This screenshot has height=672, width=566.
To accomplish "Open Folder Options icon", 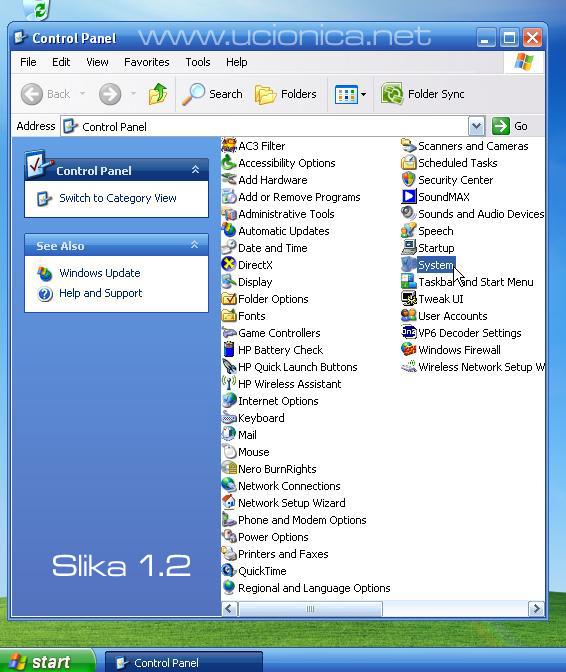I will click(229, 299).
